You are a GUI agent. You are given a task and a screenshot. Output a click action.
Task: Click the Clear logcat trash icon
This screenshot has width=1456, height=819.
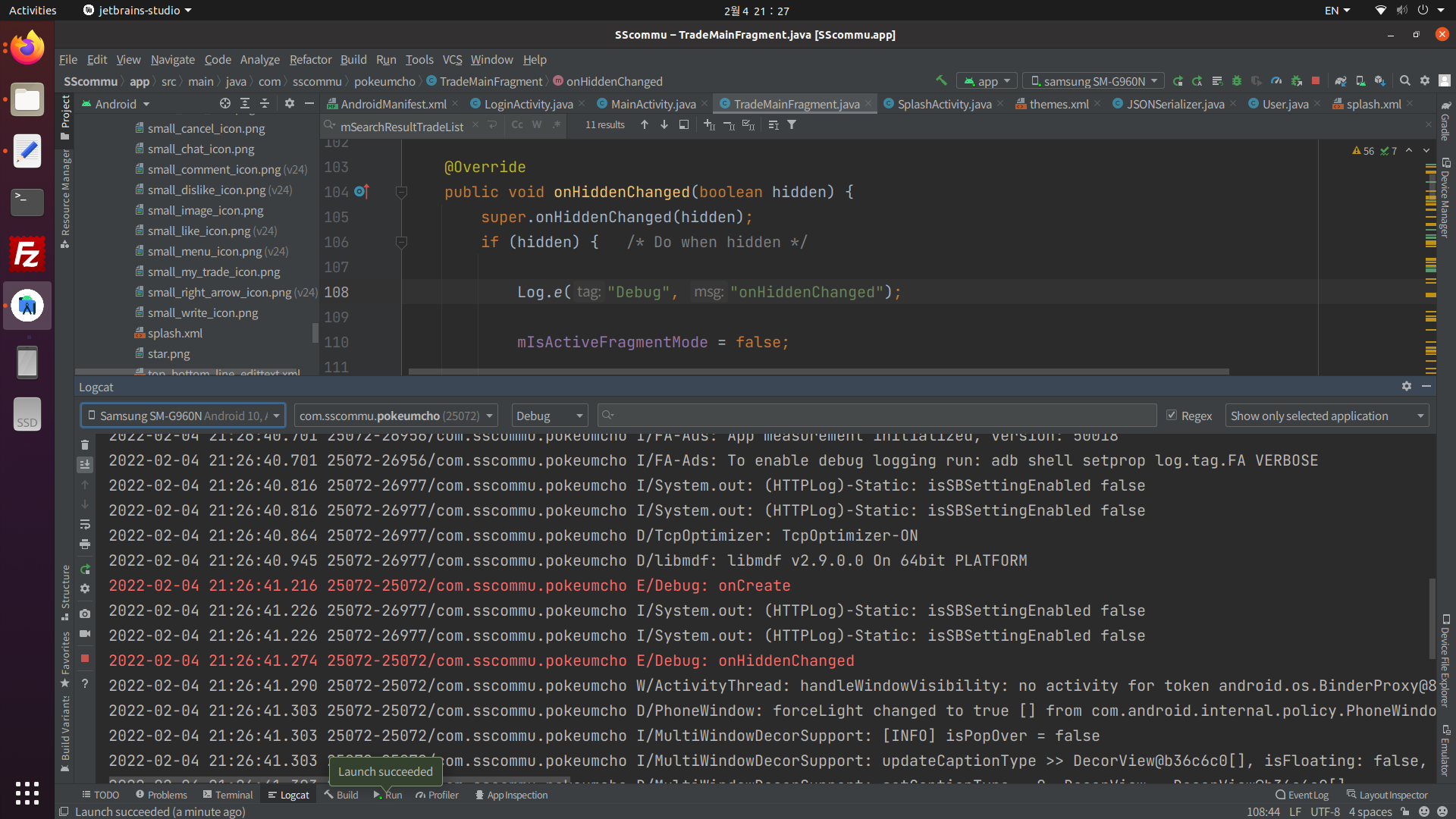pos(85,445)
